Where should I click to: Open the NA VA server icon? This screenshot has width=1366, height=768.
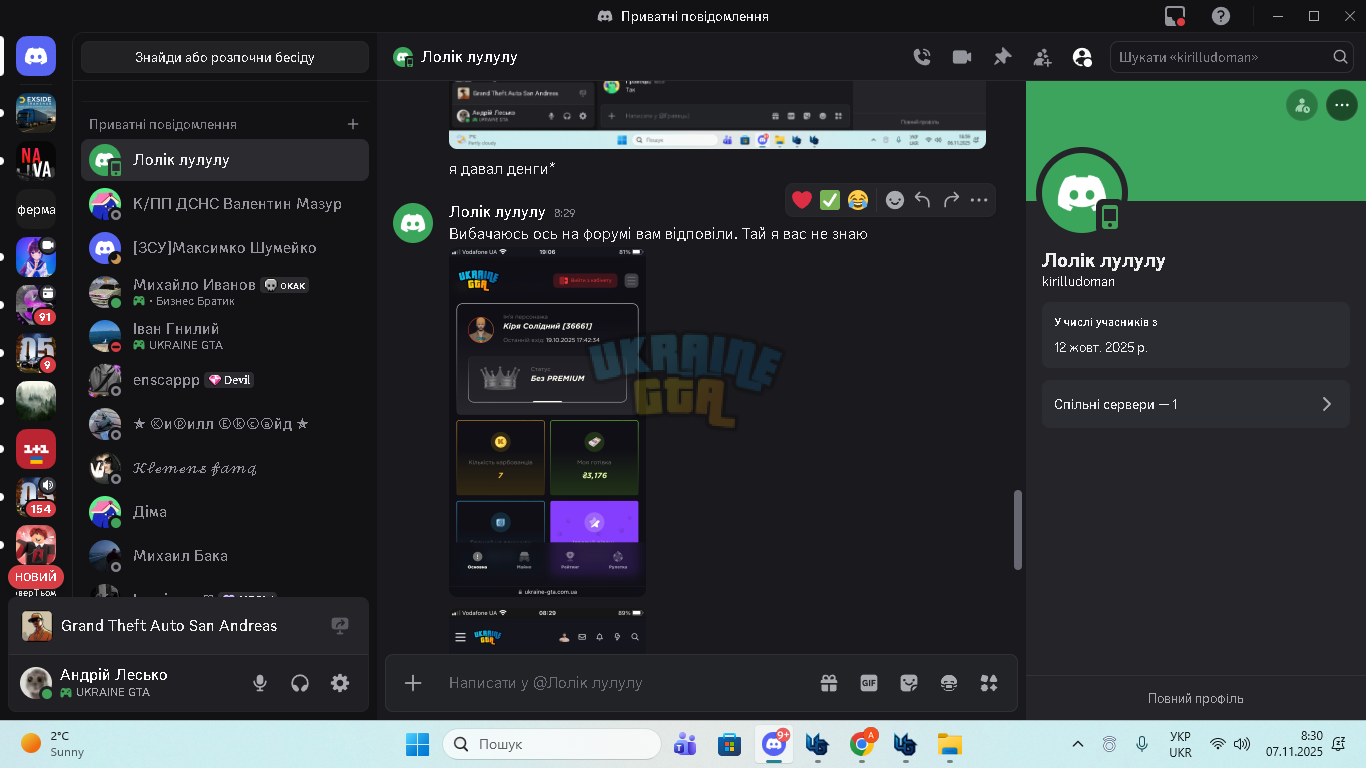tap(36, 161)
